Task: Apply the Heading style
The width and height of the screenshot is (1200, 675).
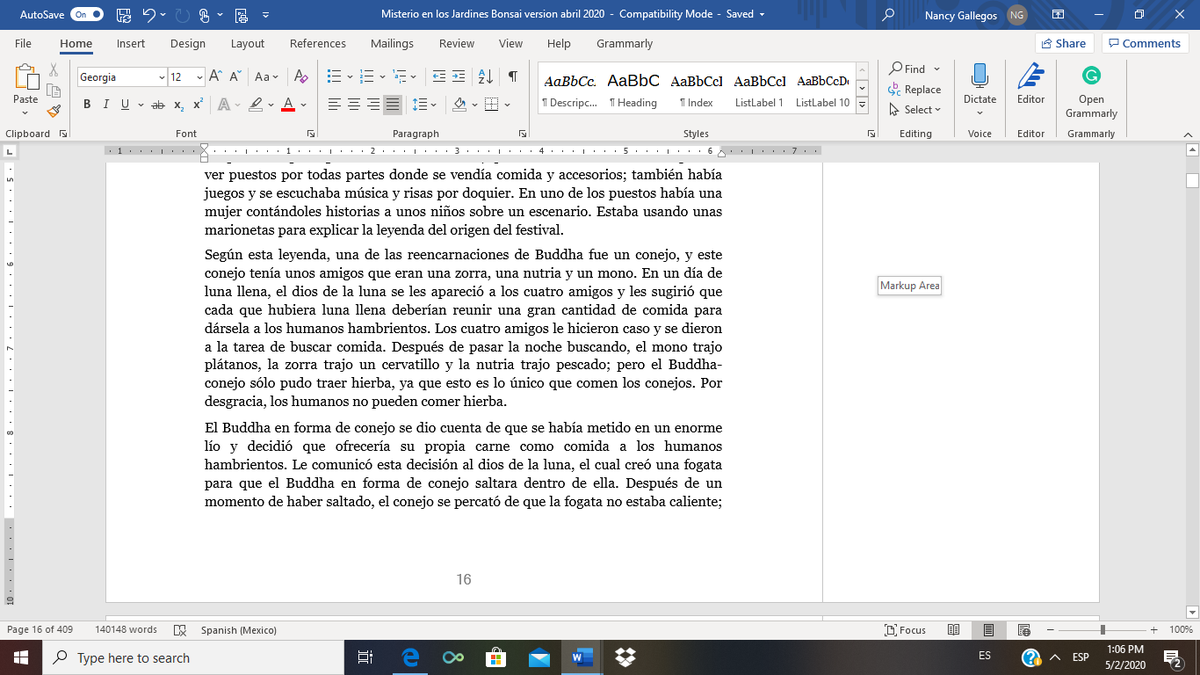Action: coord(633,90)
